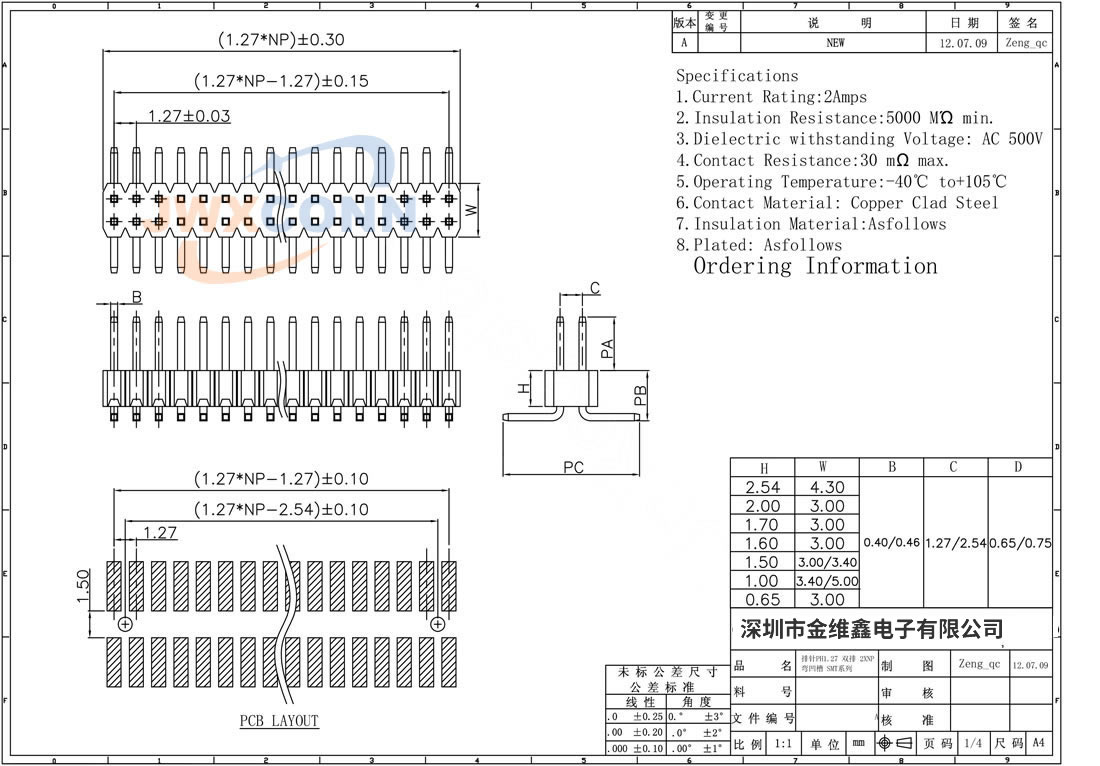Click the NEW revision description cell
Image resolution: width=1100 pixels, height=766 pixels.
point(835,43)
